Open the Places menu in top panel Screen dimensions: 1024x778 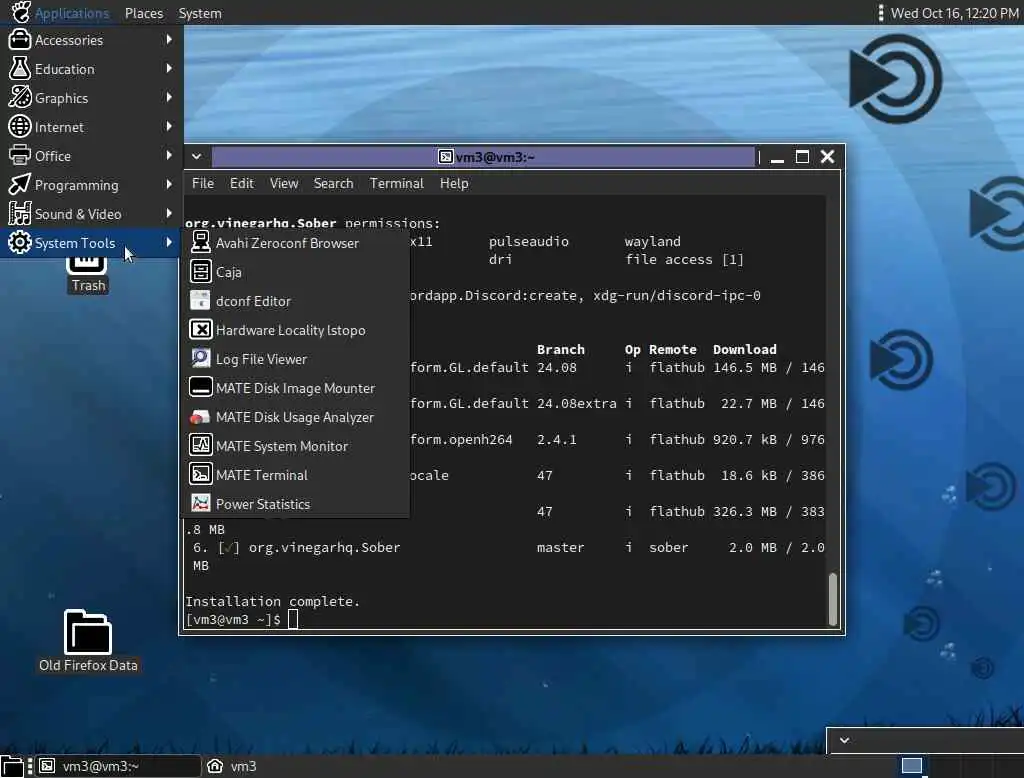(x=144, y=13)
